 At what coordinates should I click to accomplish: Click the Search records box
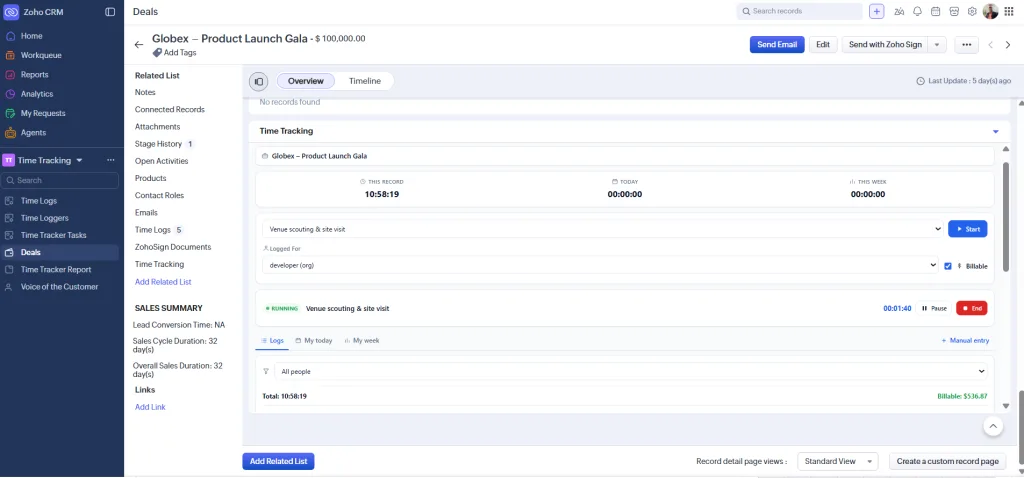pos(799,11)
